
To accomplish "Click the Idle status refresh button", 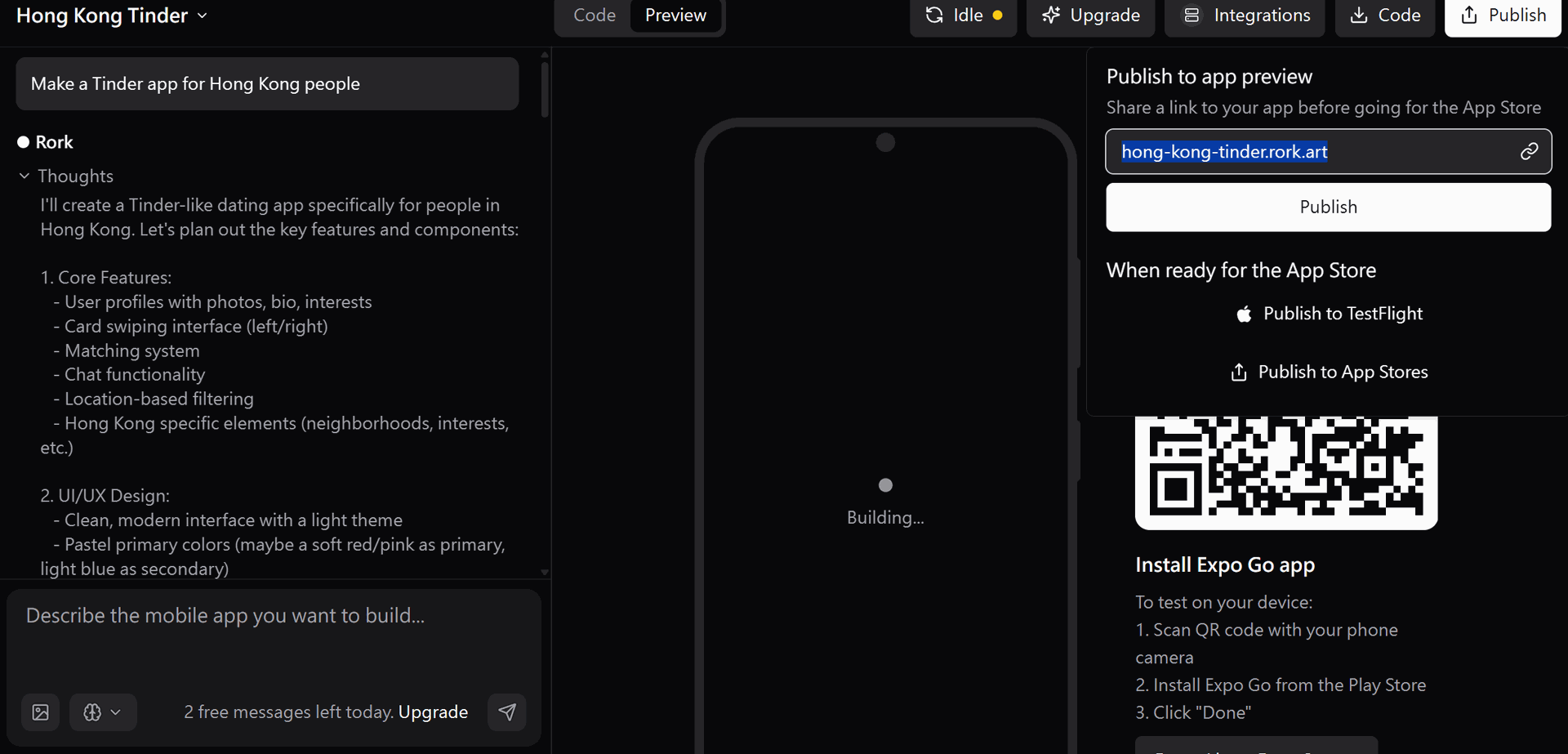I will (964, 16).
